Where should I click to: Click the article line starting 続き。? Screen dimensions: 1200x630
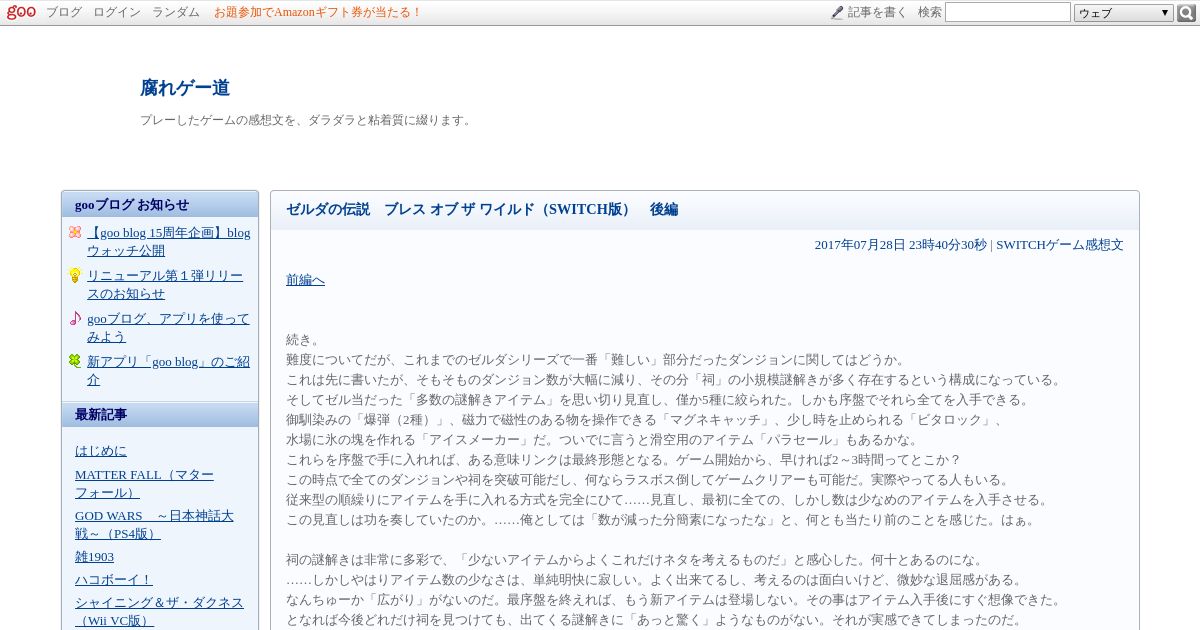click(305, 340)
